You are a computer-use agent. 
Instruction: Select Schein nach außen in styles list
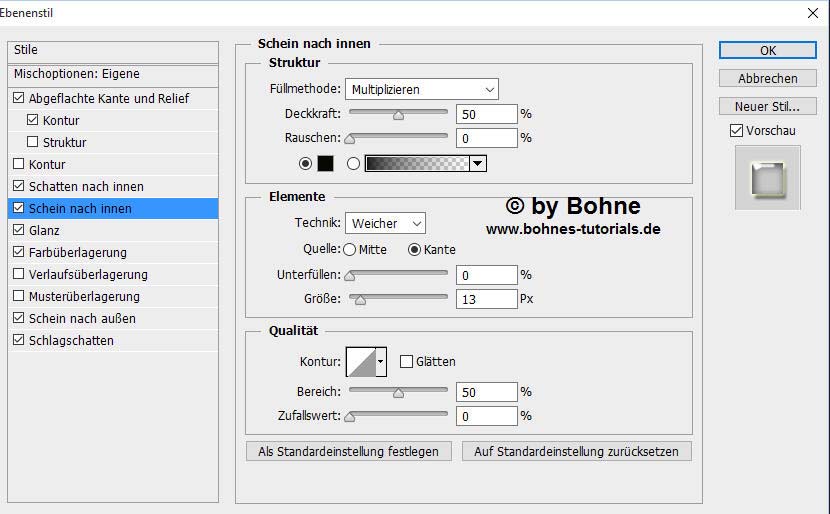pos(82,318)
